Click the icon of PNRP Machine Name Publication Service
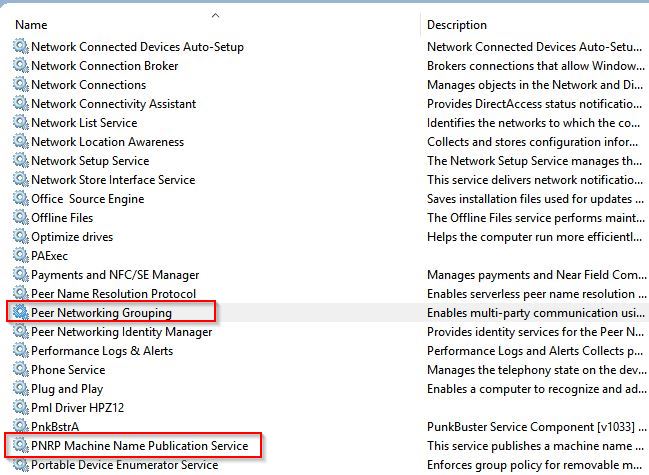The height and width of the screenshot is (475, 649). pyautogui.click(x=20, y=446)
